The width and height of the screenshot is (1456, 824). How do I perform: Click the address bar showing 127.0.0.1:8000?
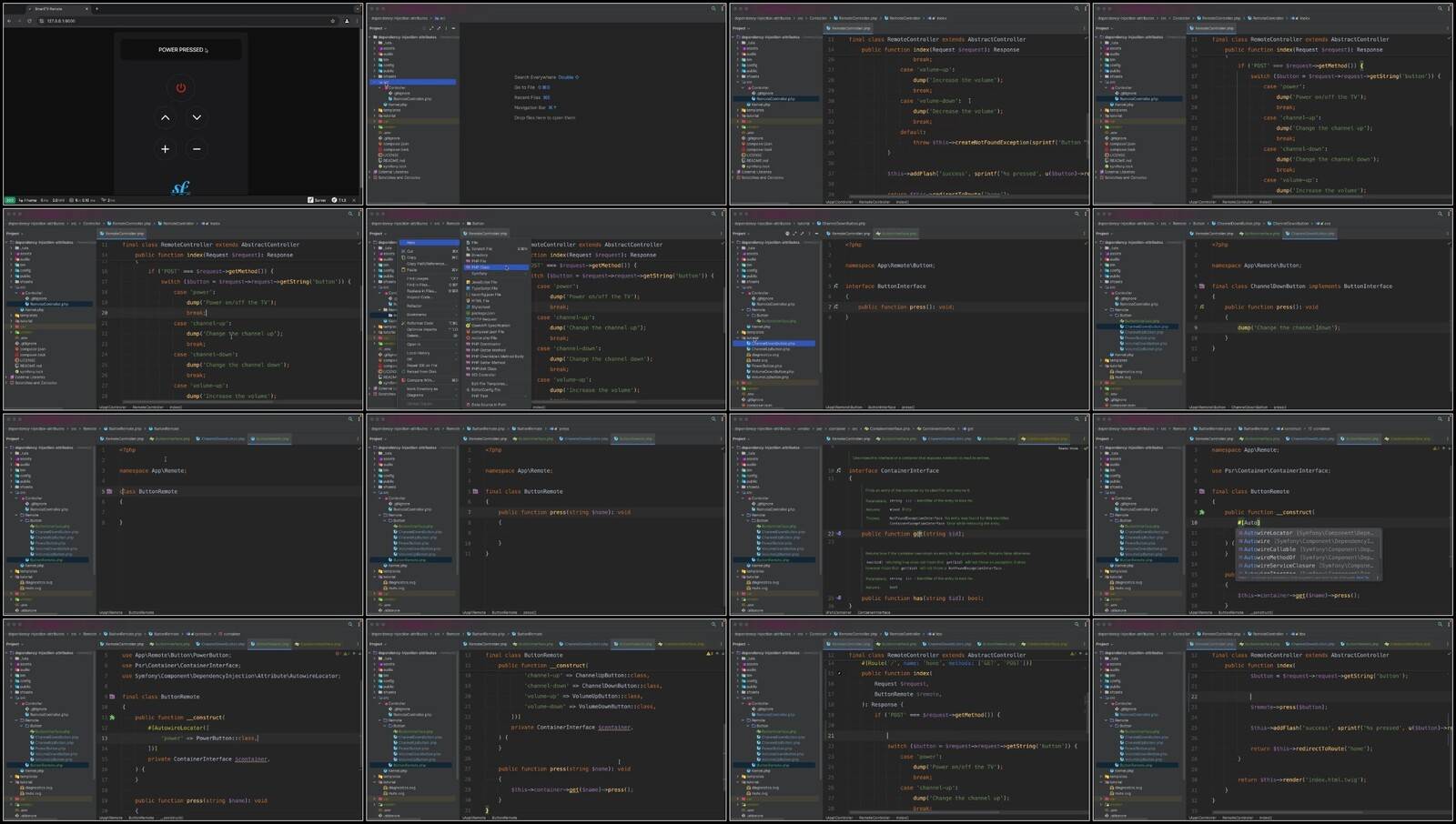(62, 20)
